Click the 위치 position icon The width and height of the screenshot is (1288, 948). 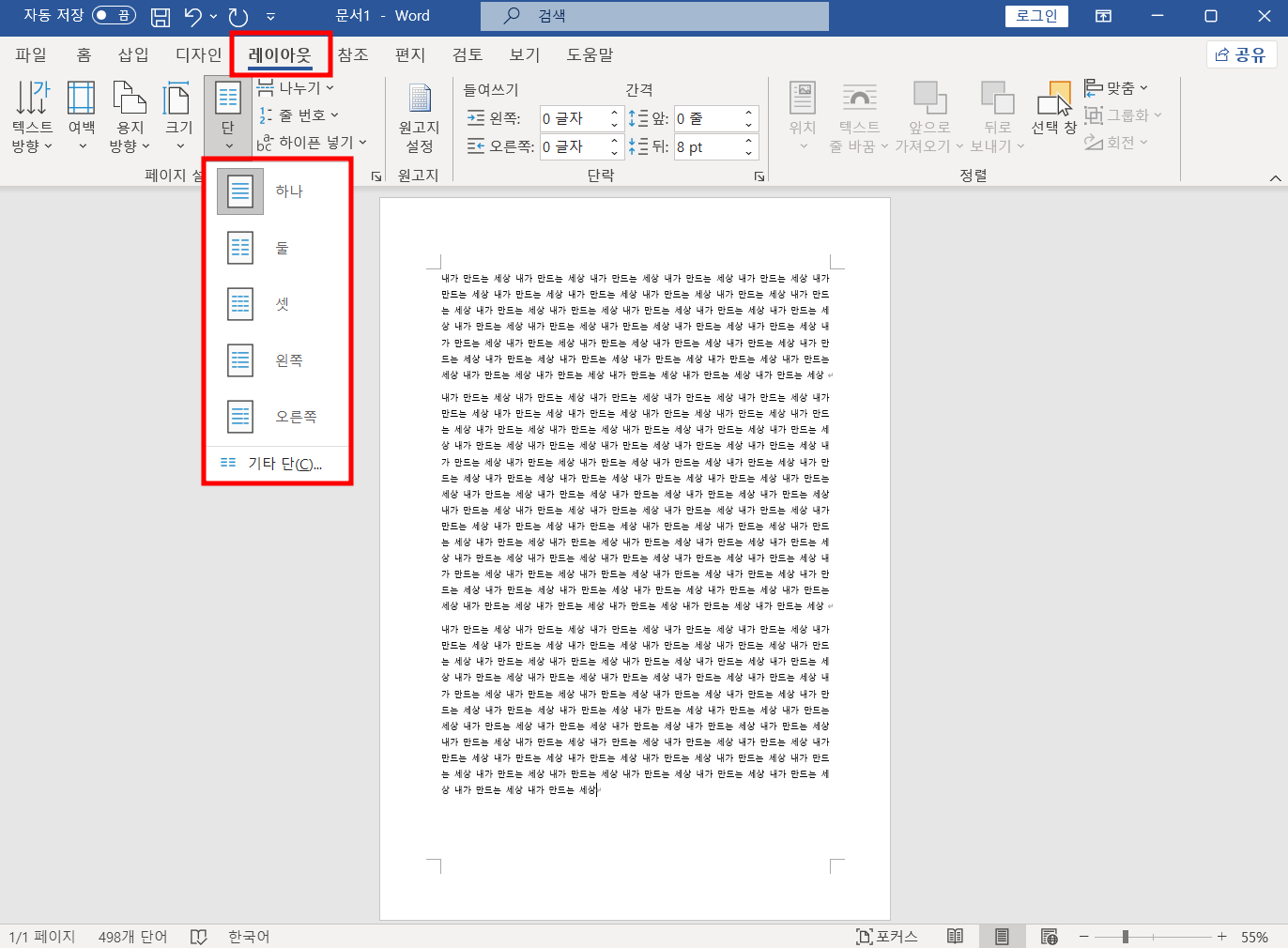(803, 116)
